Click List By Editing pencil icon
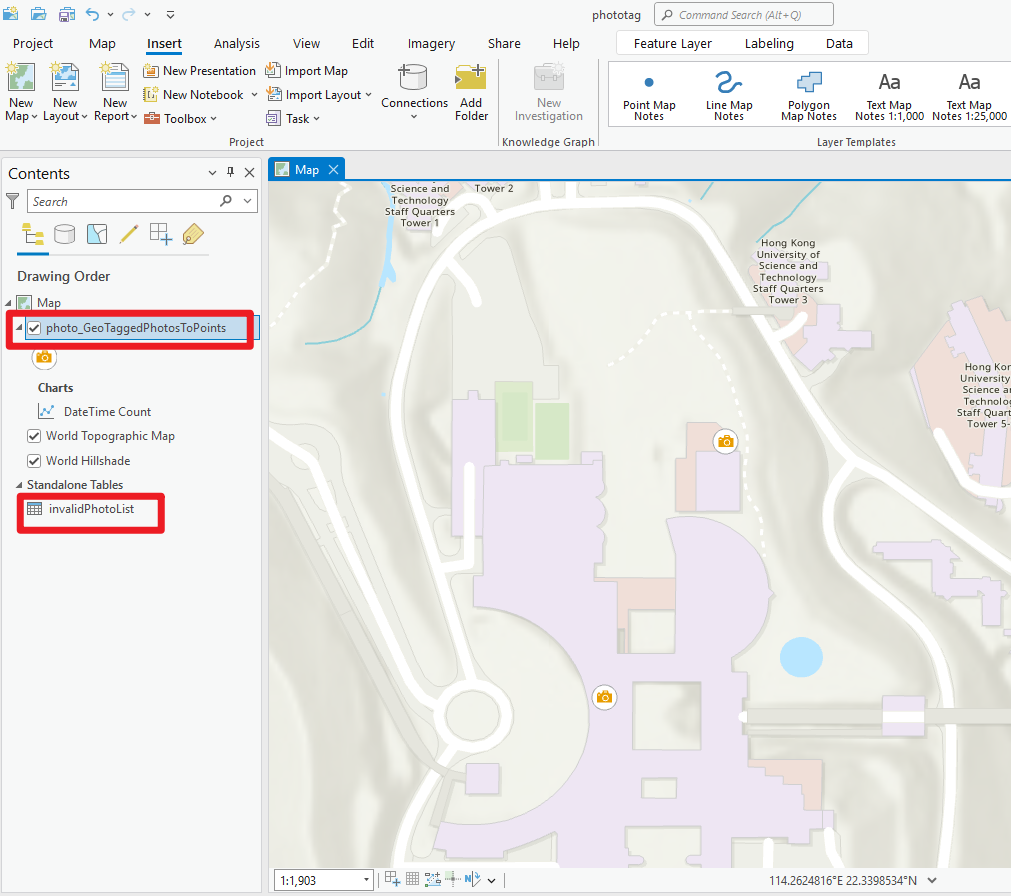 (128, 234)
